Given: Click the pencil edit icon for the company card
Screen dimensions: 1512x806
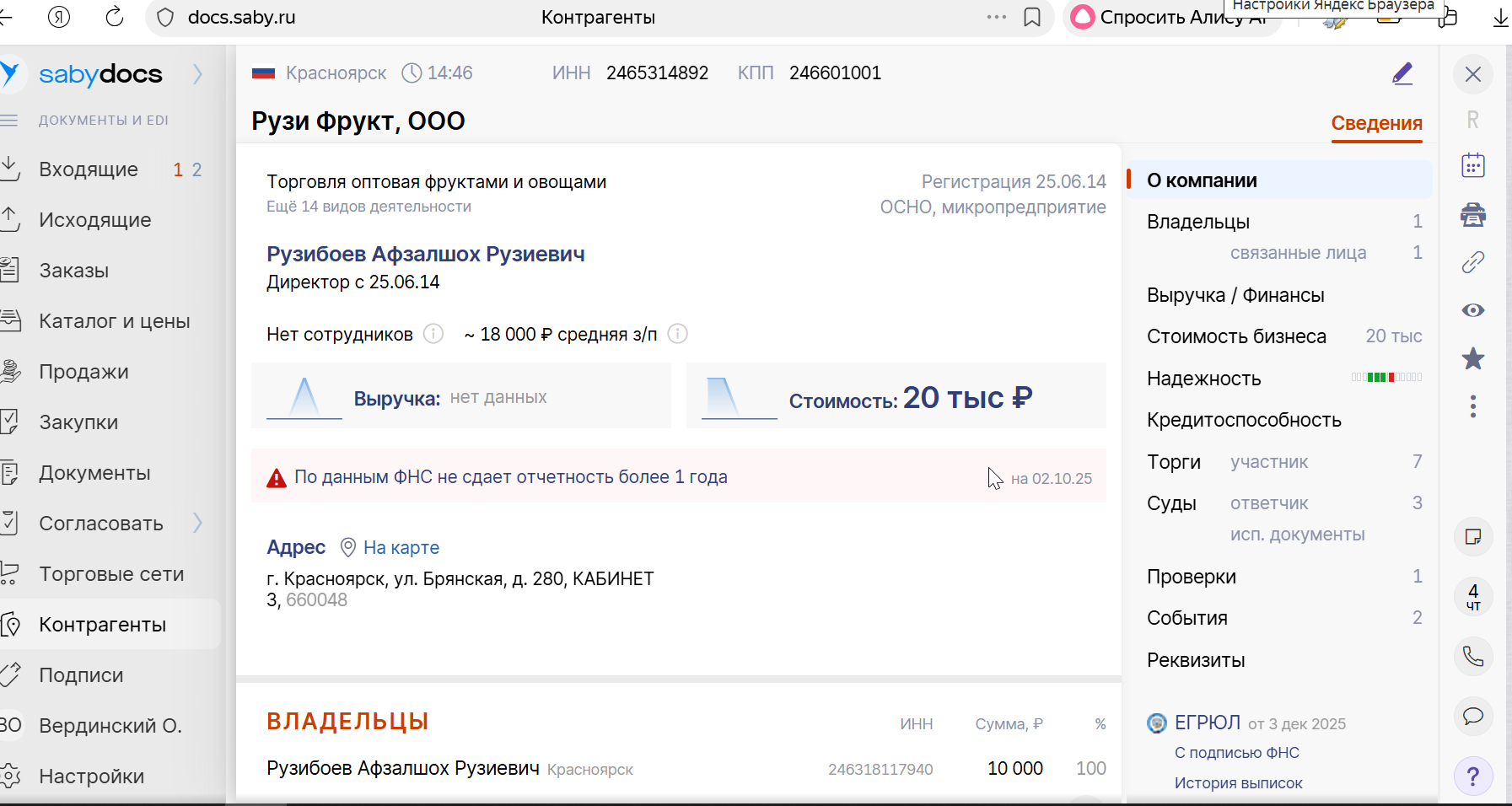Looking at the screenshot, I should (1402, 74).
